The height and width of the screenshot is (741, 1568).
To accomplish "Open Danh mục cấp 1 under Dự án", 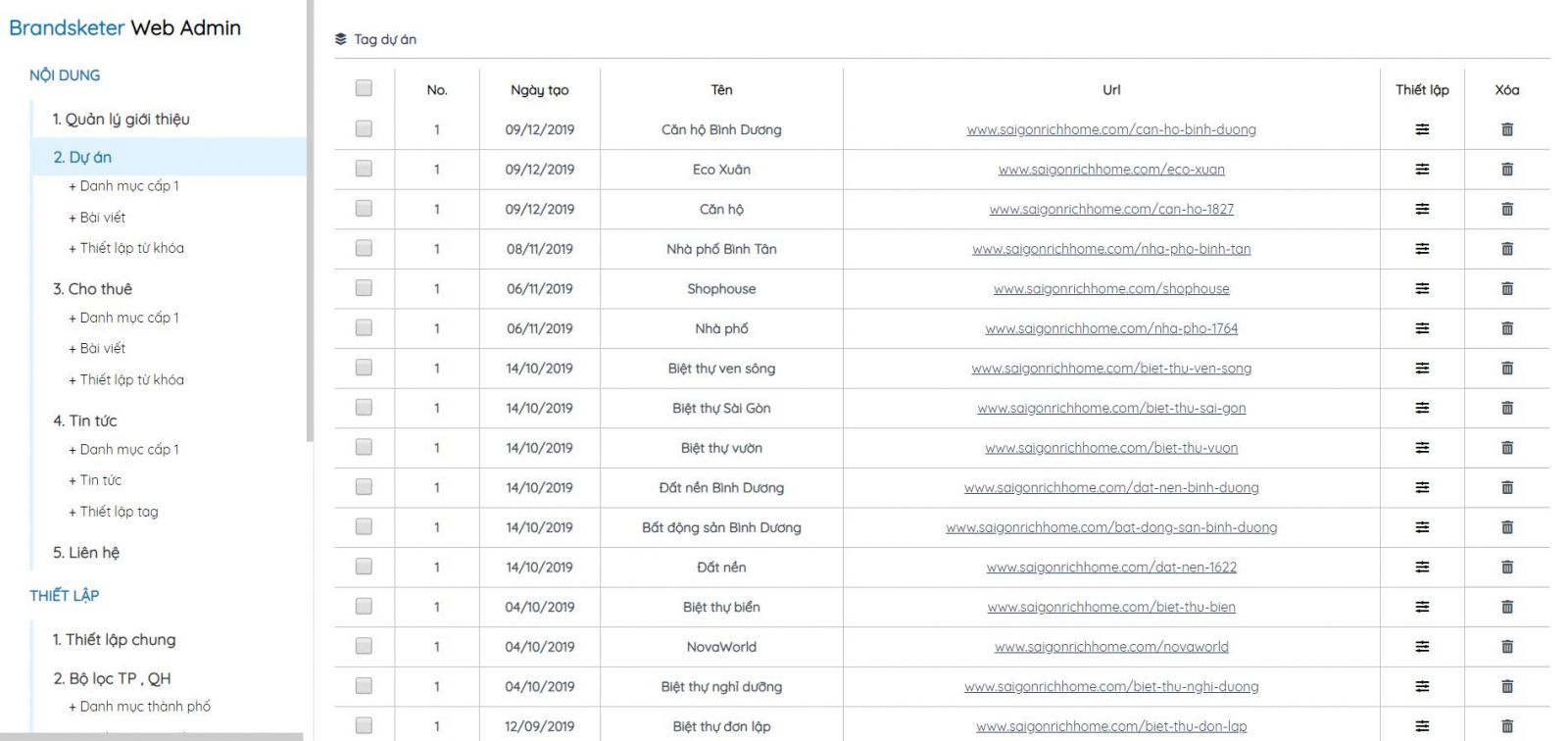I will (x=123, y=186).
